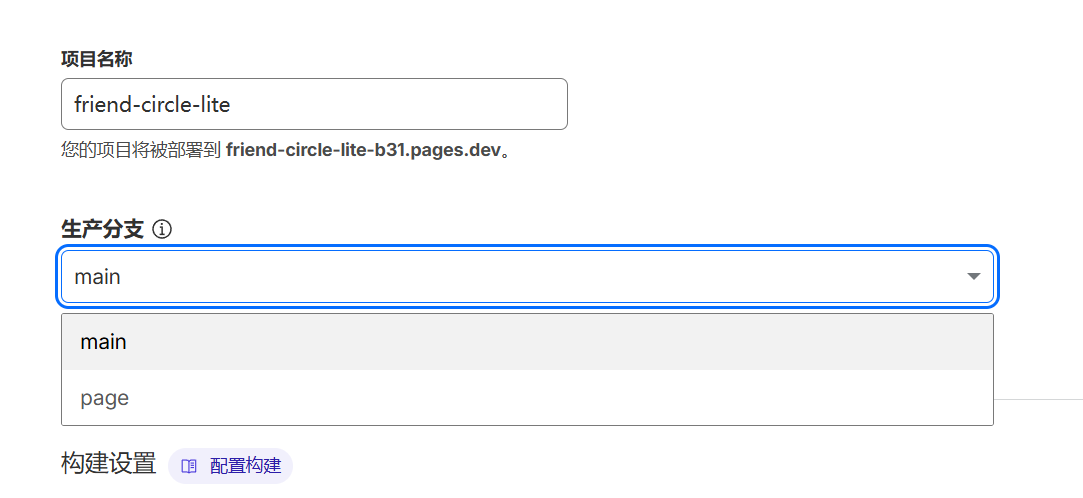Select the "main" option in the branch list
Screen dimensions: 1083x498
[x=104, y=342]
